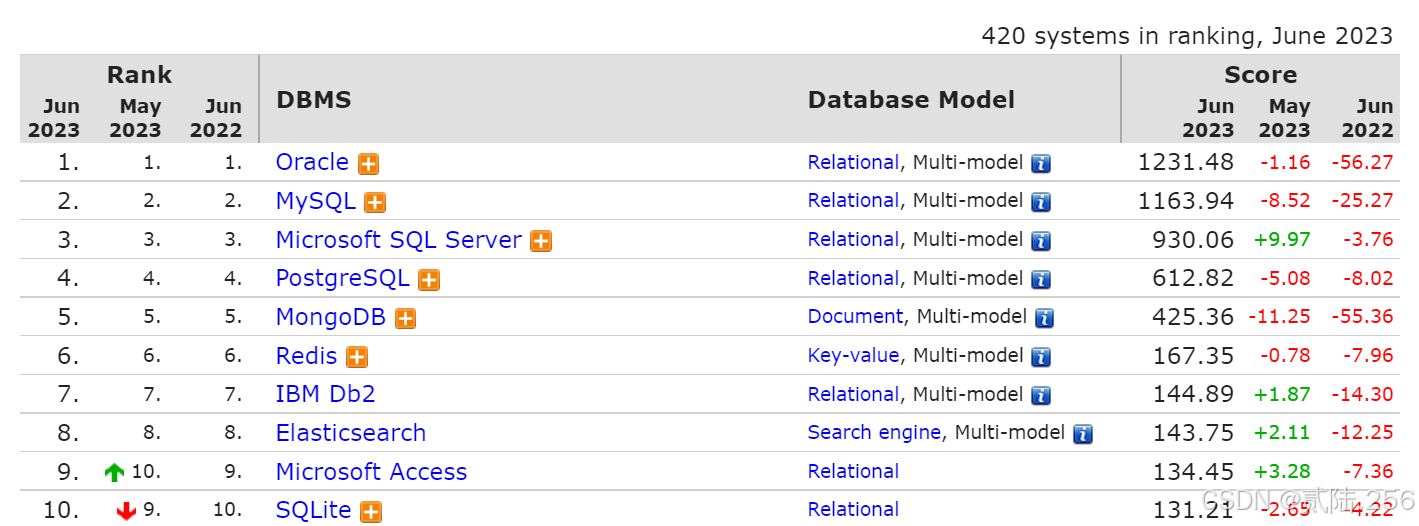The height and width of the screenshot is (526, 1419).
Task: Click Relational model link in MySQL row
Action: pyautogui.click(x=853, y=200)
